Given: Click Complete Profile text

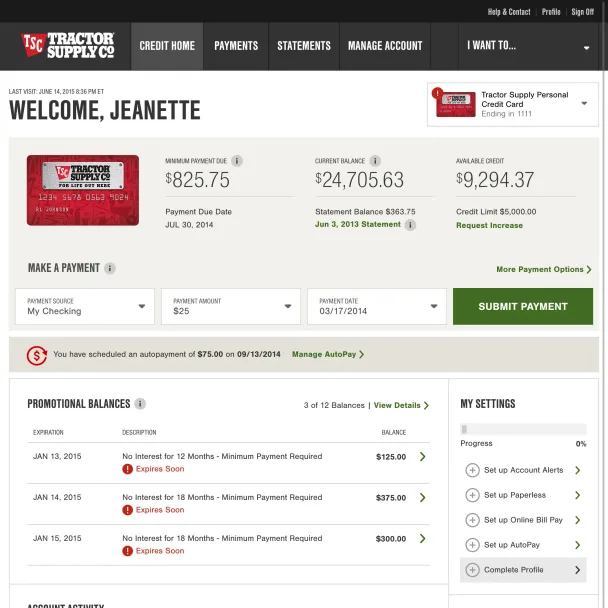Looking at the screenshot, I should (x=514, y=570).
